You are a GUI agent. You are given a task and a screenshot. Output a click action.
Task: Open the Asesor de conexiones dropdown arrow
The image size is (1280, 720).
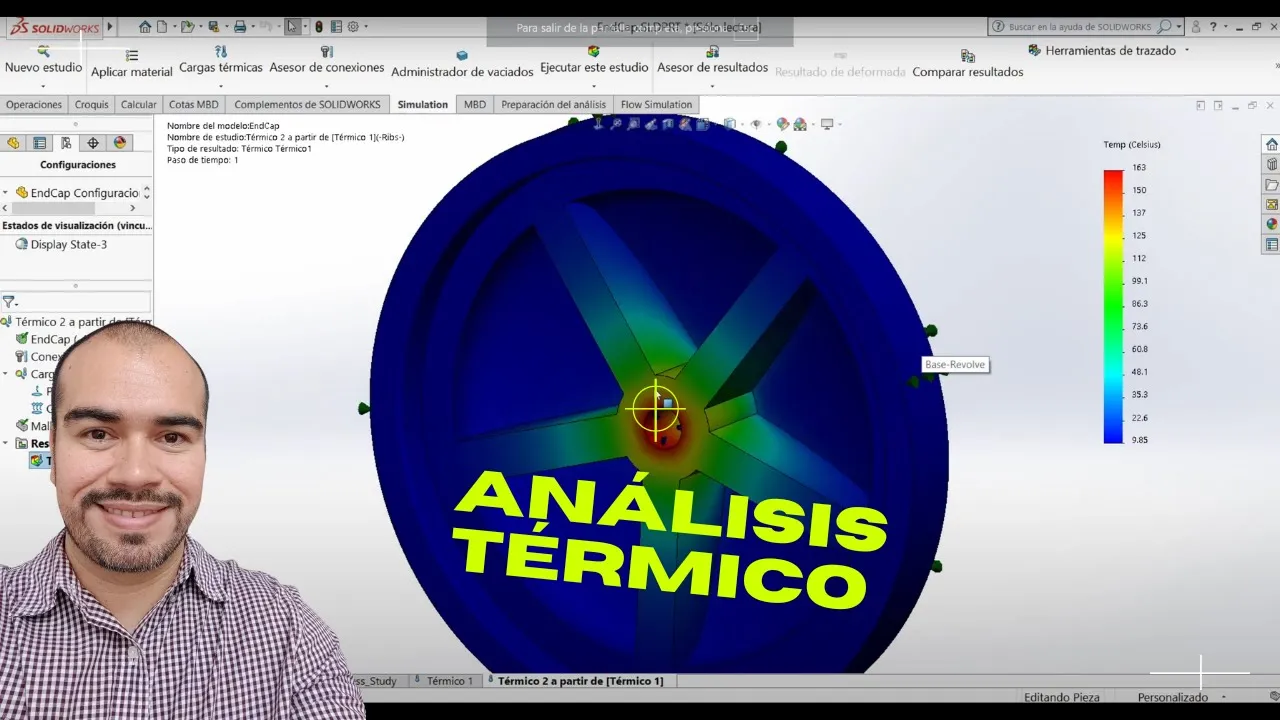point(326,84)
